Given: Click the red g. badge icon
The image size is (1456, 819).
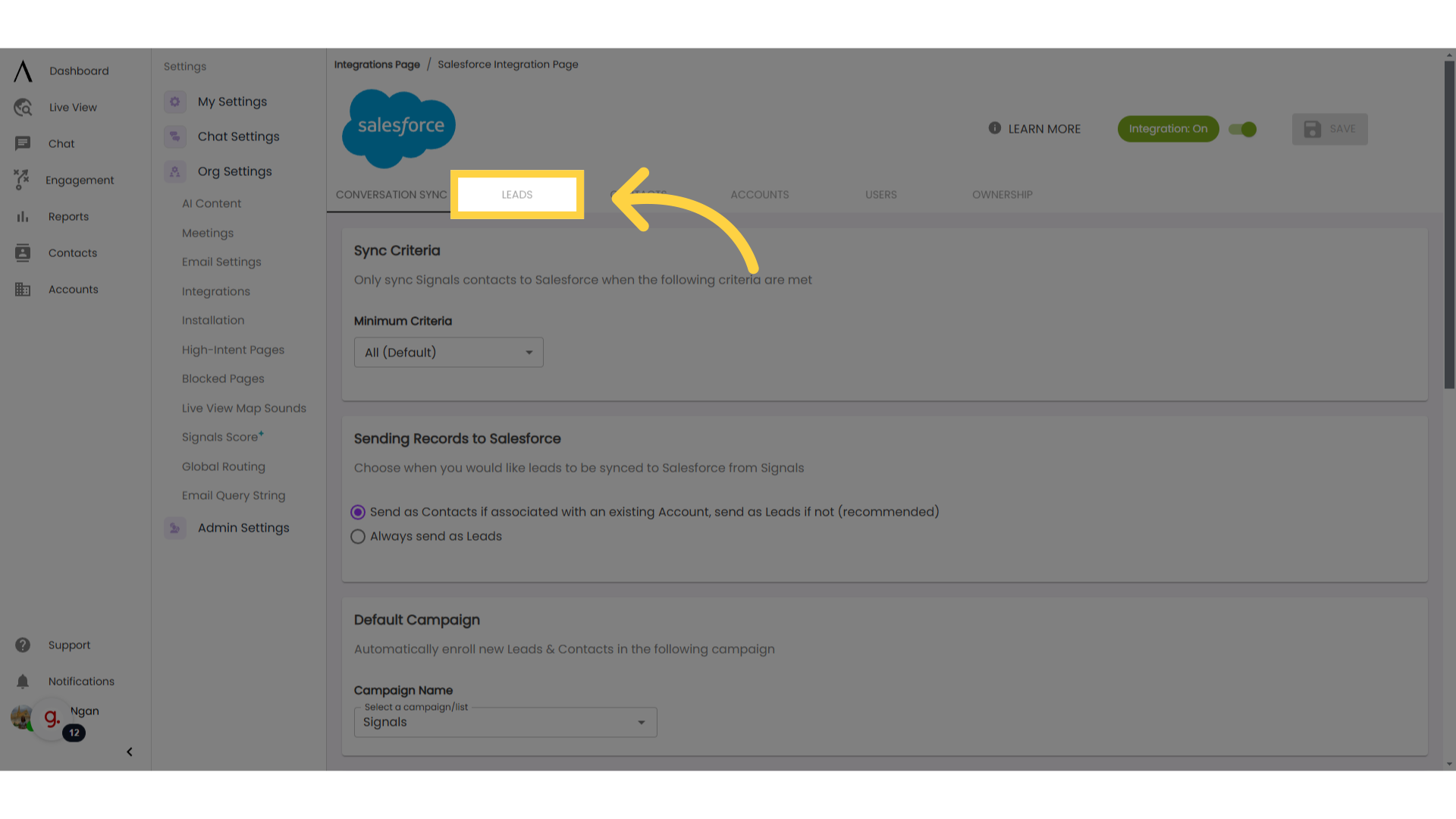Looking at the screenshot, I should pyautogui.click(x=52, y=717).
